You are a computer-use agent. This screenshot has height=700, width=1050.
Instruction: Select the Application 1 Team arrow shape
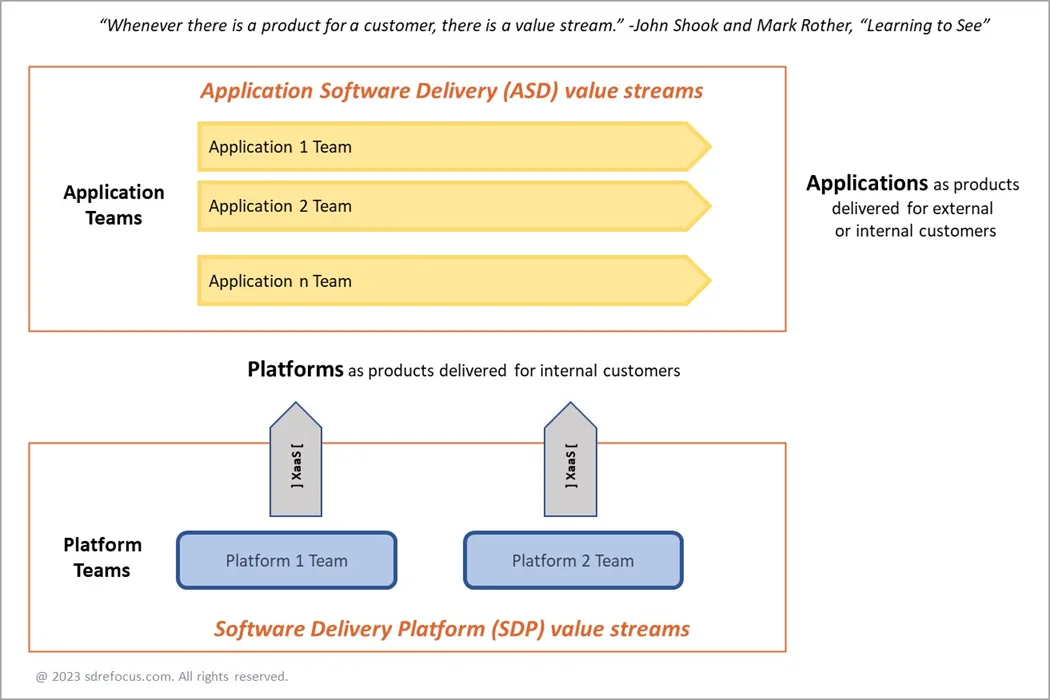[x=450, y=147]
